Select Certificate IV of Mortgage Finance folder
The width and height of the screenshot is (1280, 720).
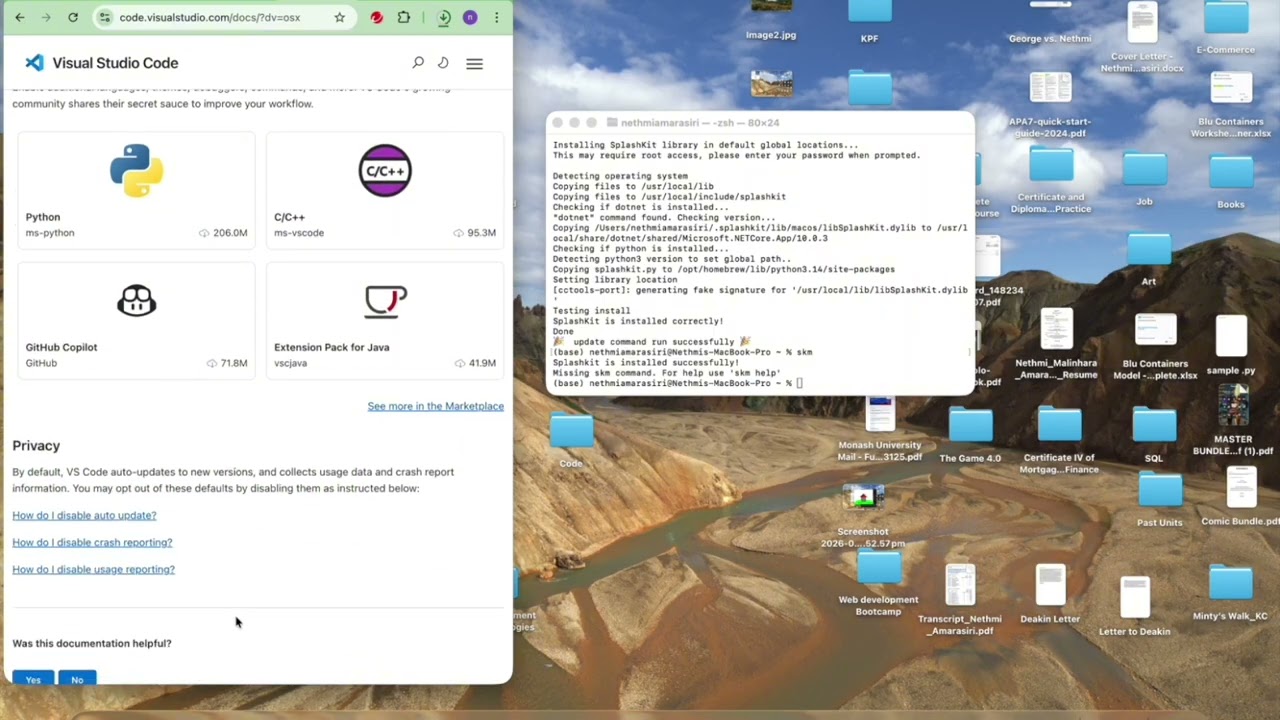click(x=1059, y=441)
